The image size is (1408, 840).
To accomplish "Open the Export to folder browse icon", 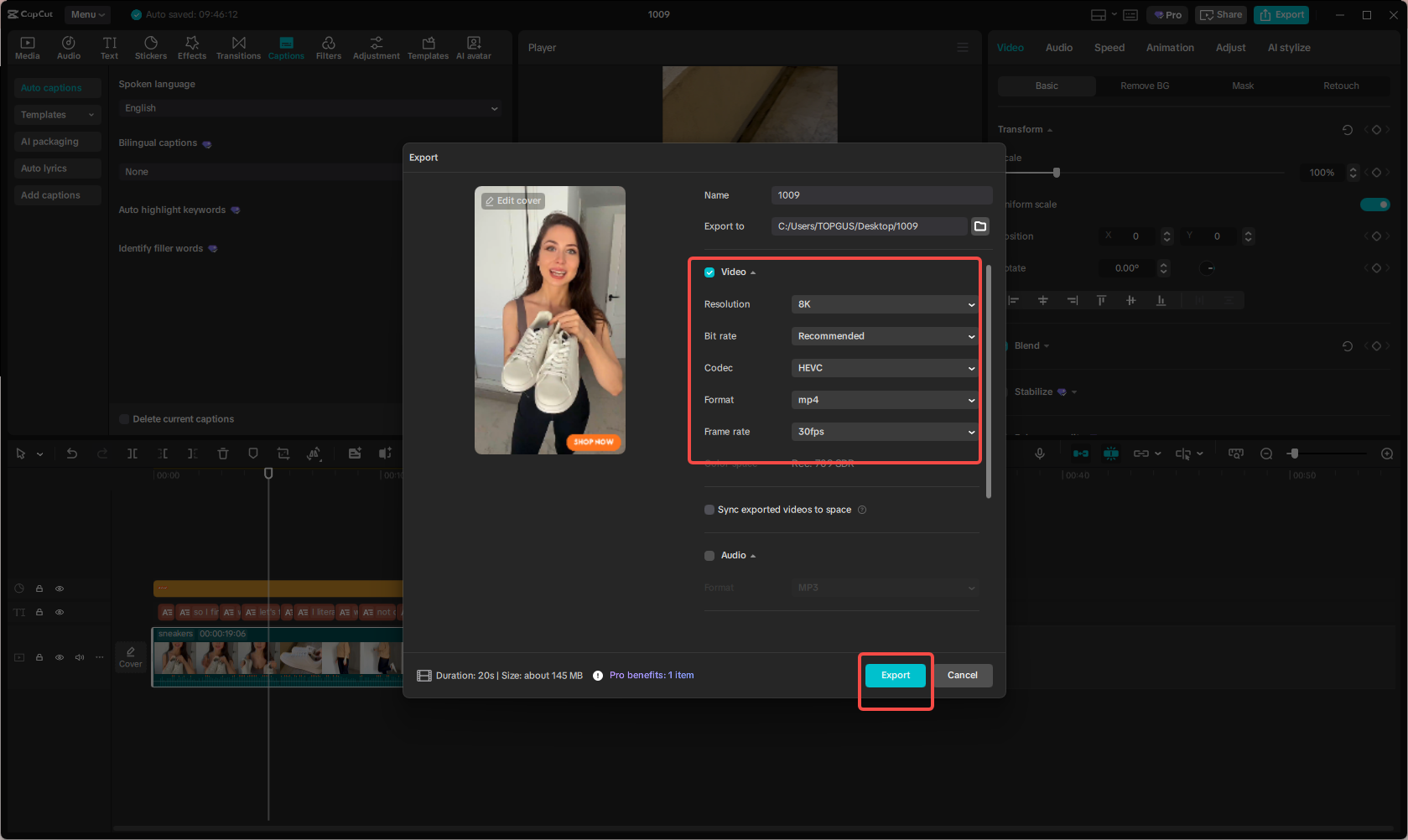I will pyautogui.click(x=979, y=226).
